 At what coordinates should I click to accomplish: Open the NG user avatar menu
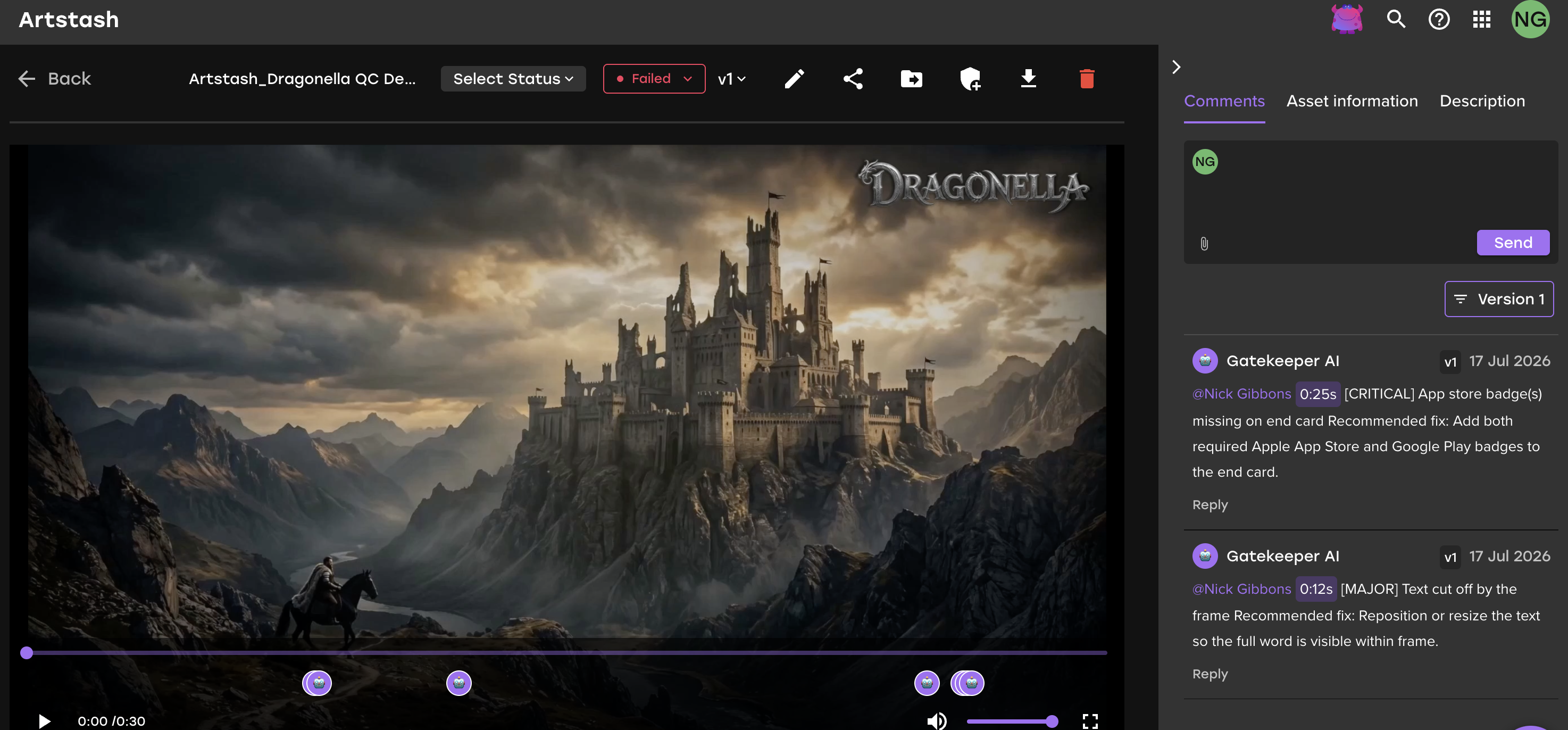[1530, 20]
